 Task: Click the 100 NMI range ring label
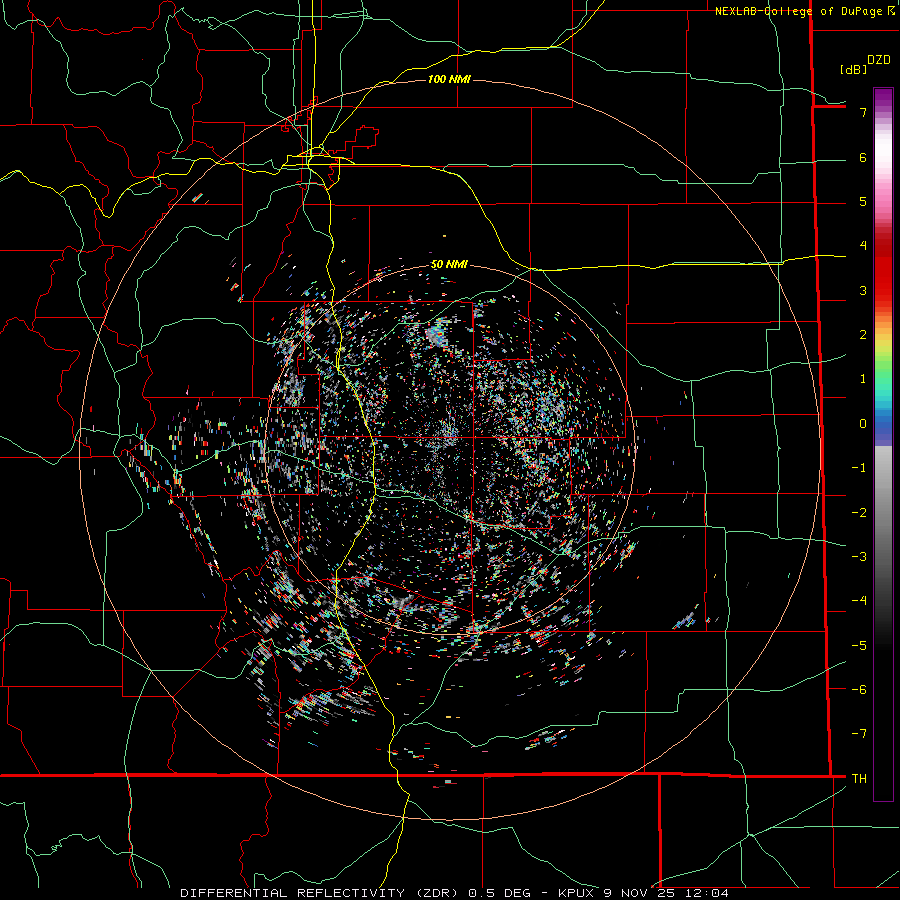(x=449, y=79)
